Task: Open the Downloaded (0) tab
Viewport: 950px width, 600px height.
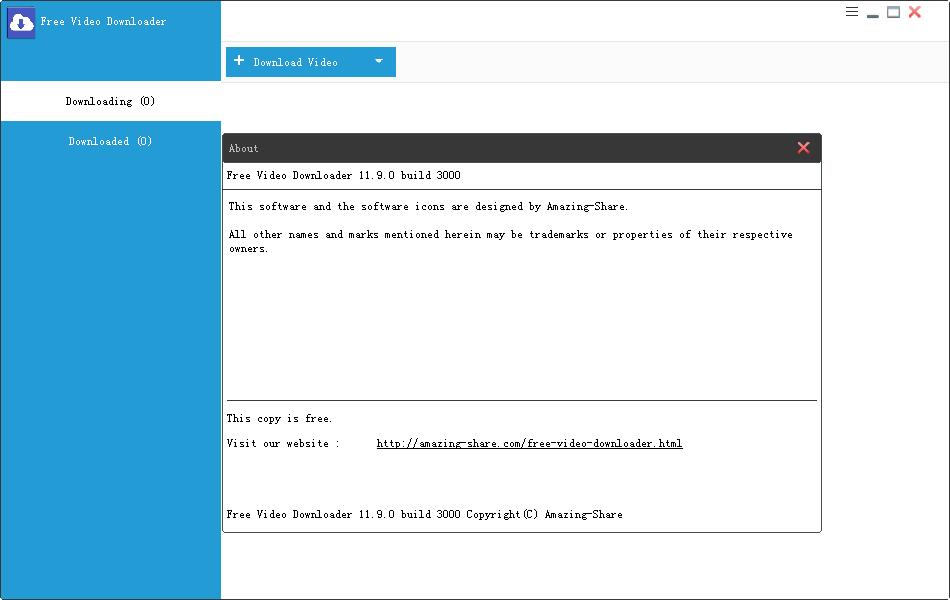Action: point(110,141)
